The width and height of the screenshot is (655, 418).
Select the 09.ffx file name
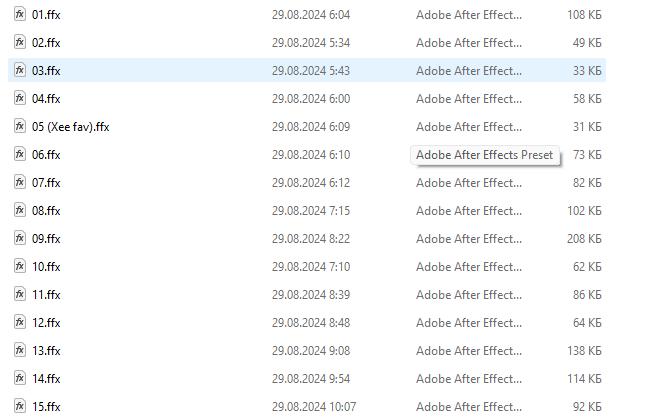coord(46,238)
